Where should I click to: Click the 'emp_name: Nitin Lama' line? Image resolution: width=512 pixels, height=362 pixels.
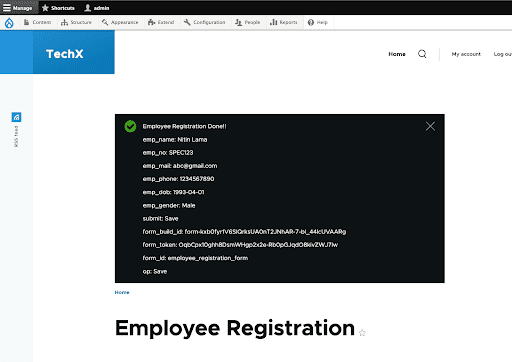175,140
